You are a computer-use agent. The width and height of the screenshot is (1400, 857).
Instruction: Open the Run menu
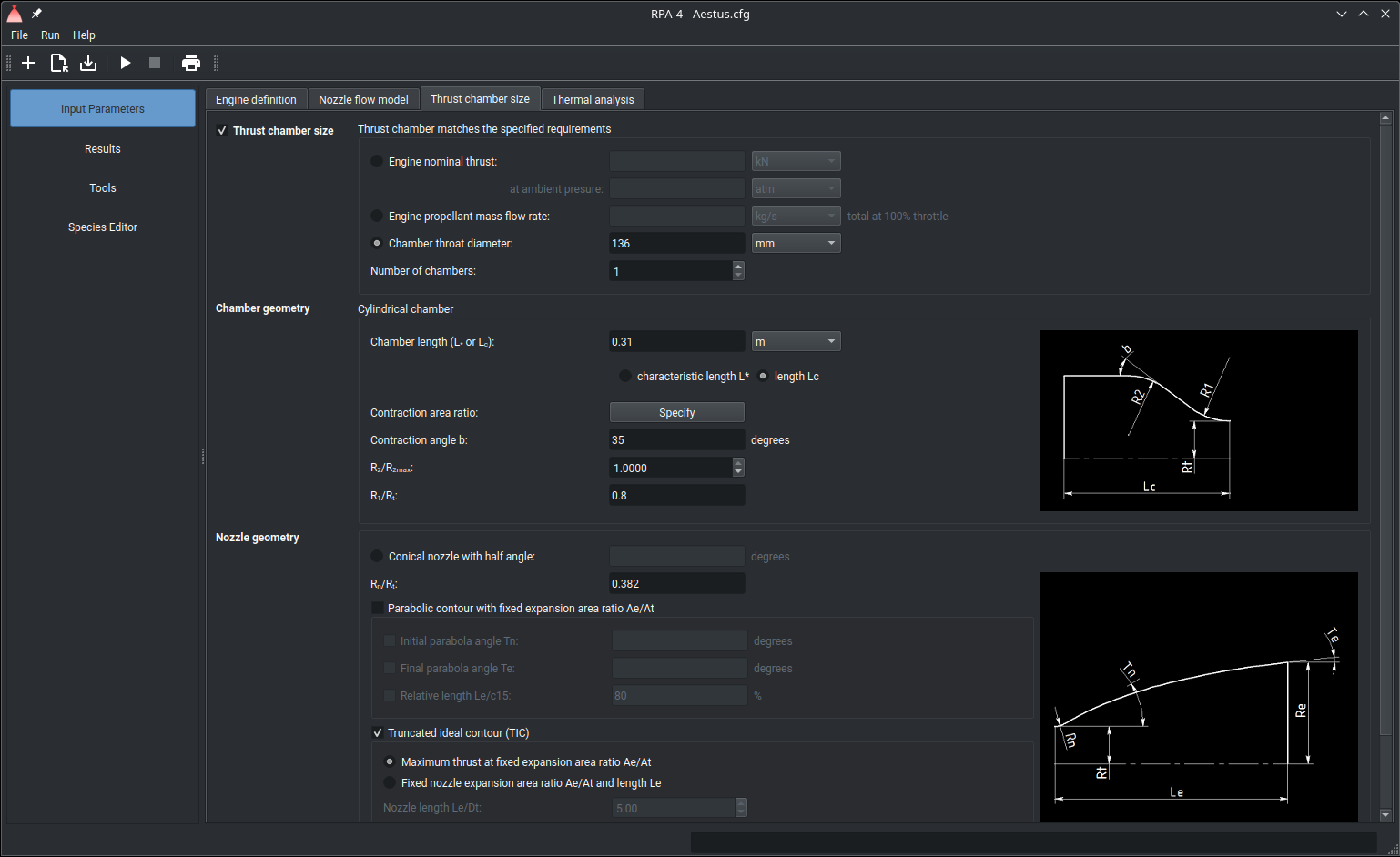tap(50, 35)
